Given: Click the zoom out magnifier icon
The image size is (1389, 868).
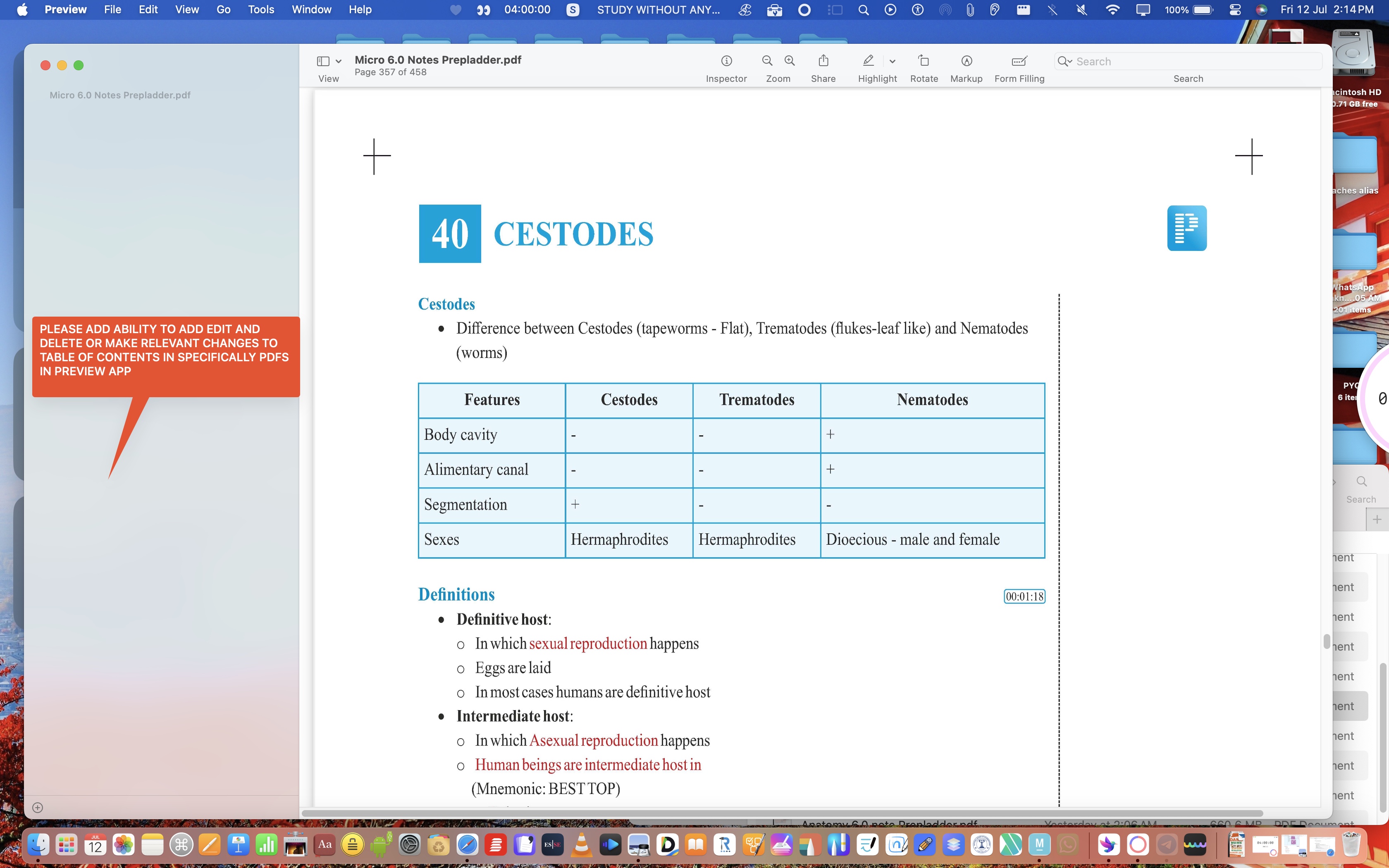Looking at the screenshot, I should pos(767,61).
